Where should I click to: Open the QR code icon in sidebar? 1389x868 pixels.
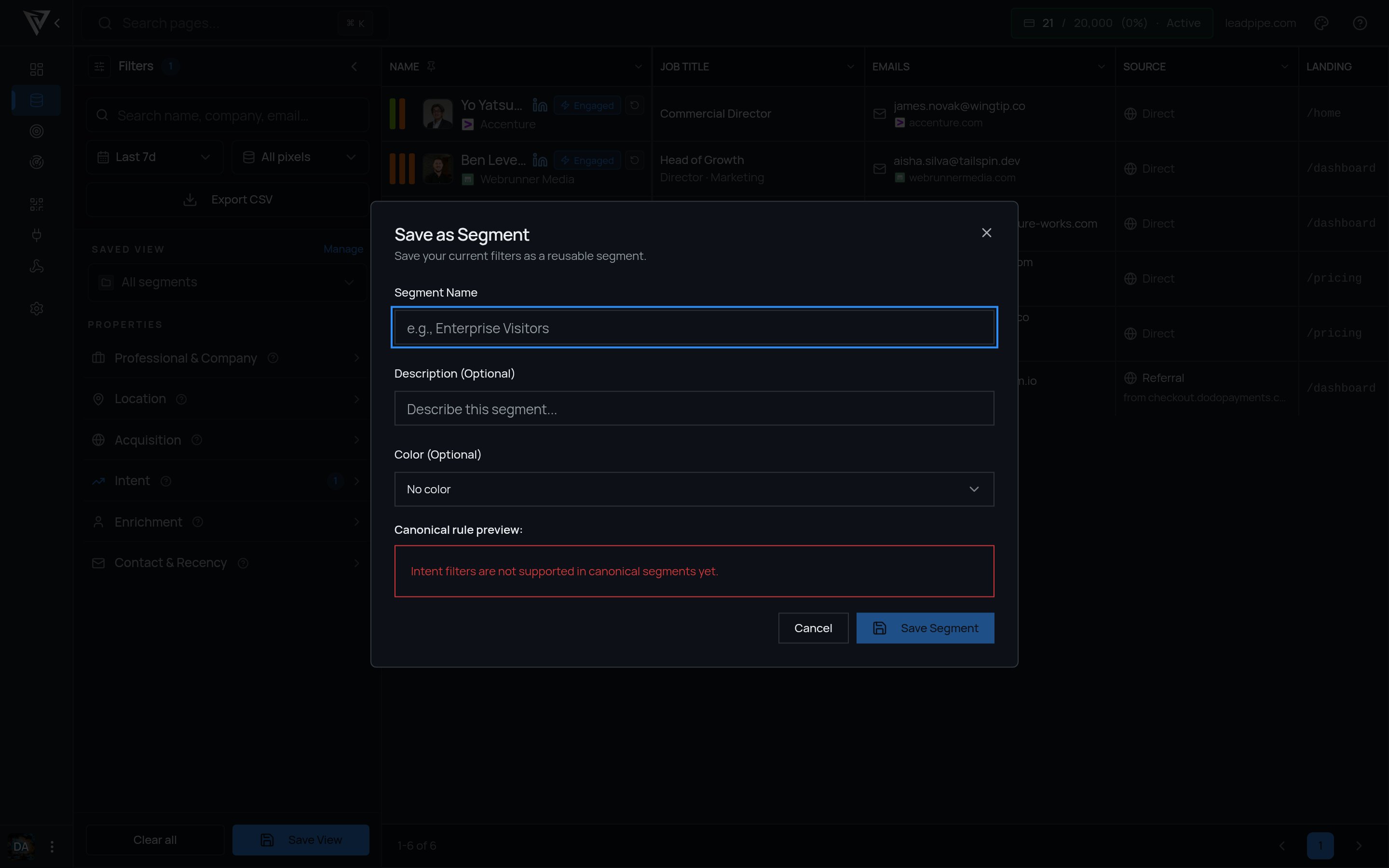pyautogui.click(x=36, y=204)
